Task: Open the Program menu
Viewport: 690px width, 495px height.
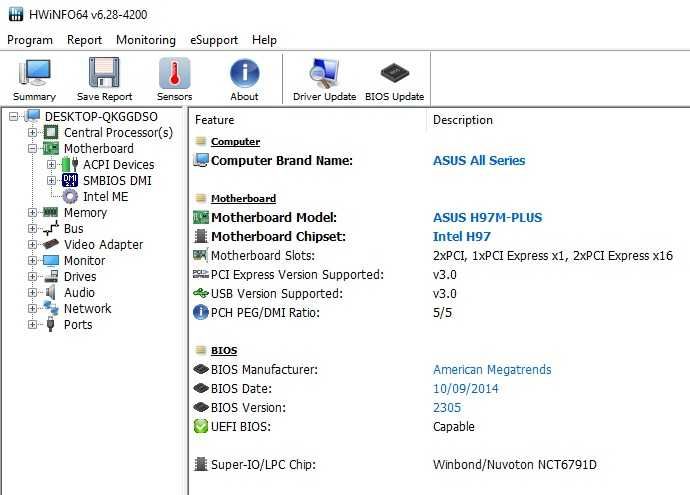Action: point(30,40)
